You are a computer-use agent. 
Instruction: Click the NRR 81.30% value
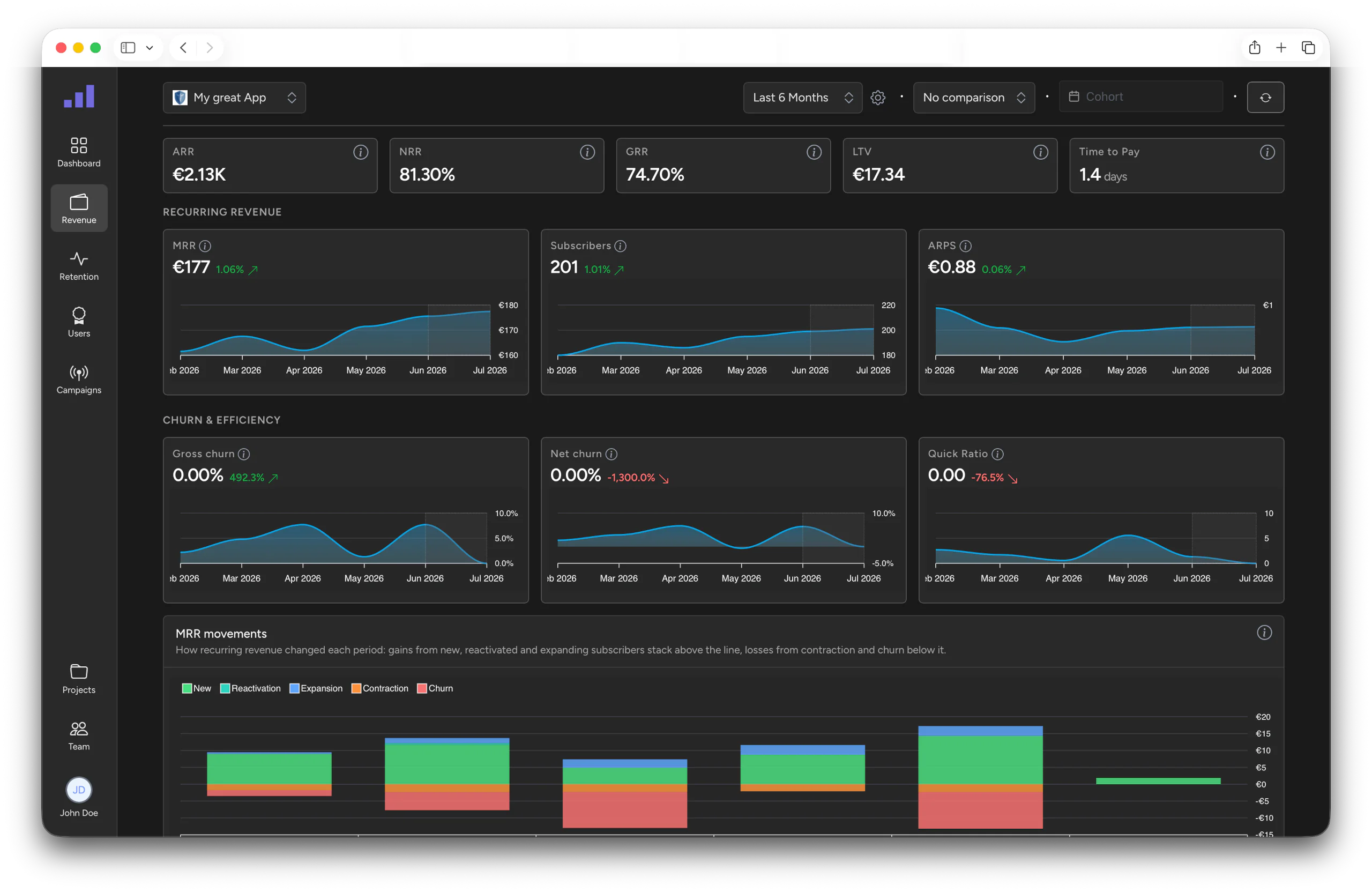click(427, 175)
